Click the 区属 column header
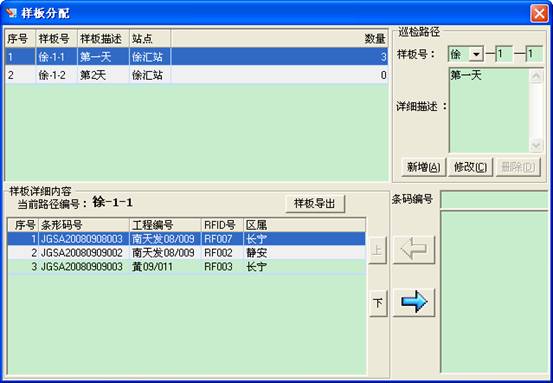This screenshot has width=553, height=383. click(304, 225)
